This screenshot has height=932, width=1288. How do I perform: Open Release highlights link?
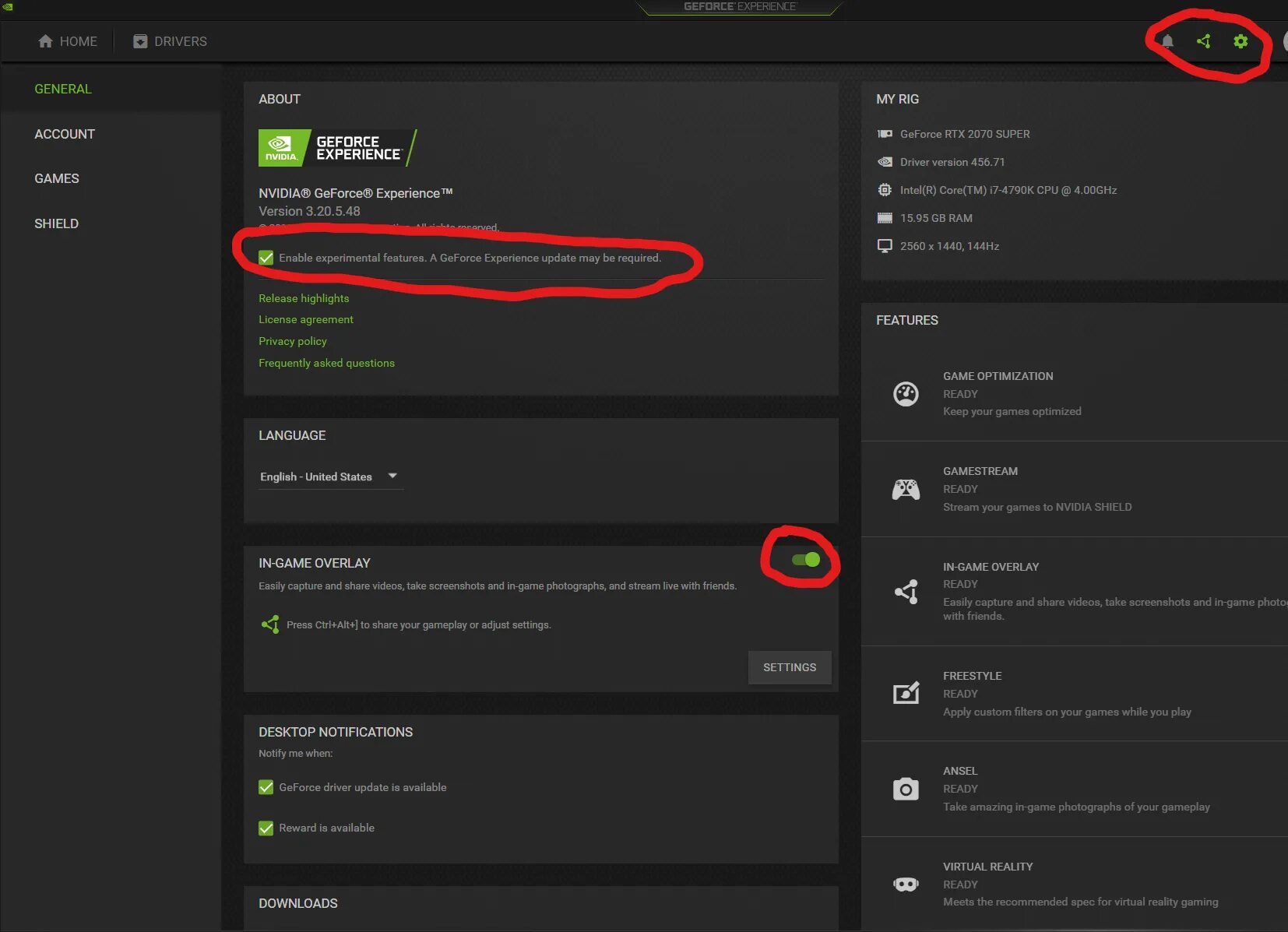tap(304, 298)
